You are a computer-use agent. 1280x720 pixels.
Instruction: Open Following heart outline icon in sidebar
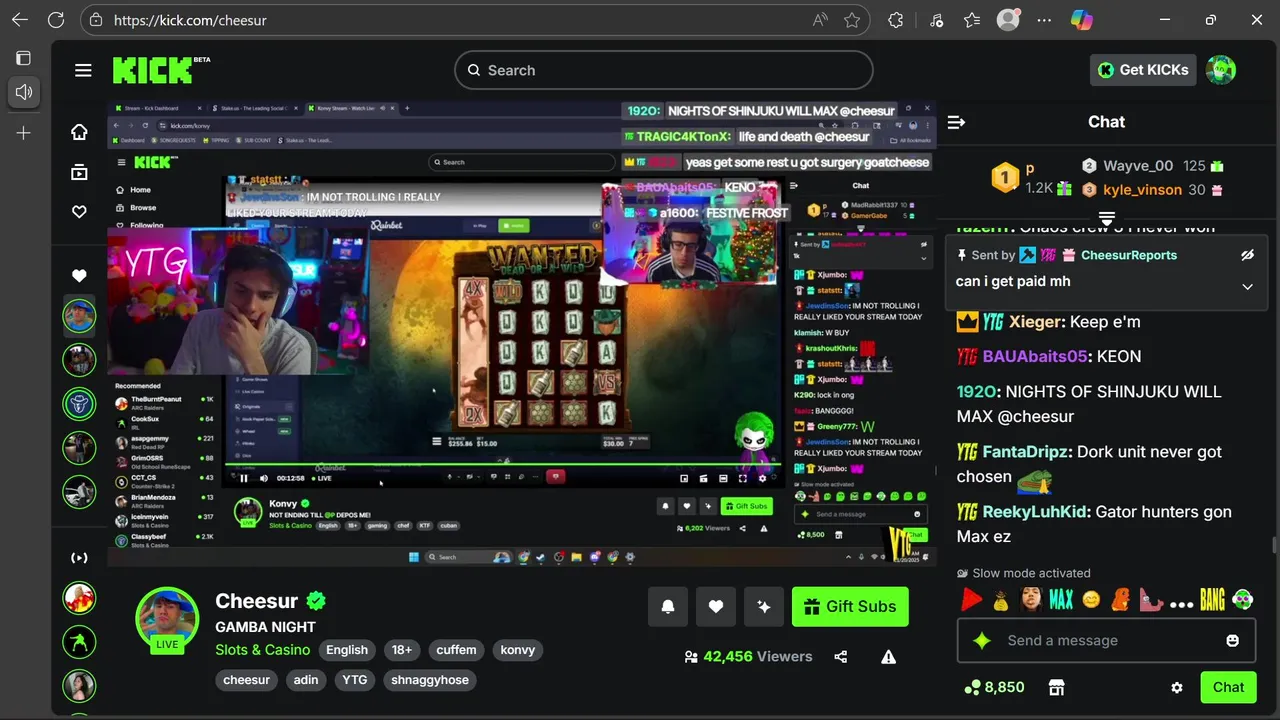click(79, 212)
